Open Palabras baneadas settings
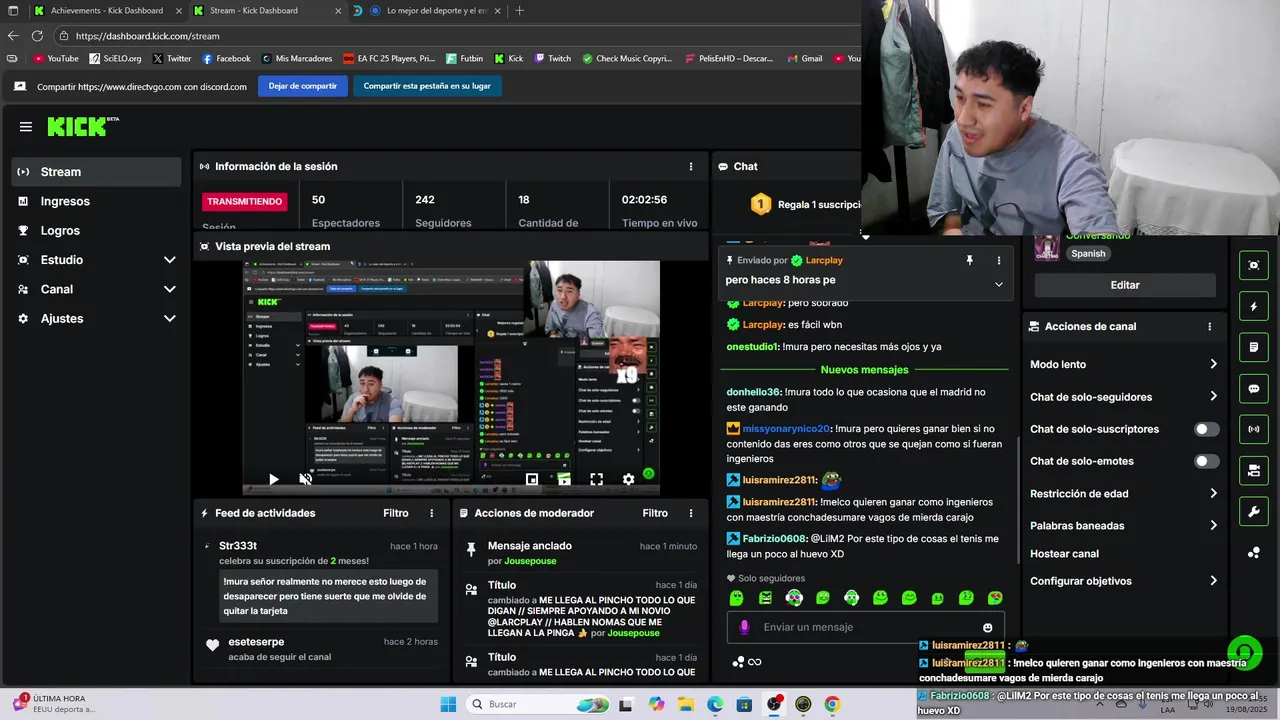The width and height of the screenshot is (1280, 720). pyautogui.click(x=1124, y=525)
